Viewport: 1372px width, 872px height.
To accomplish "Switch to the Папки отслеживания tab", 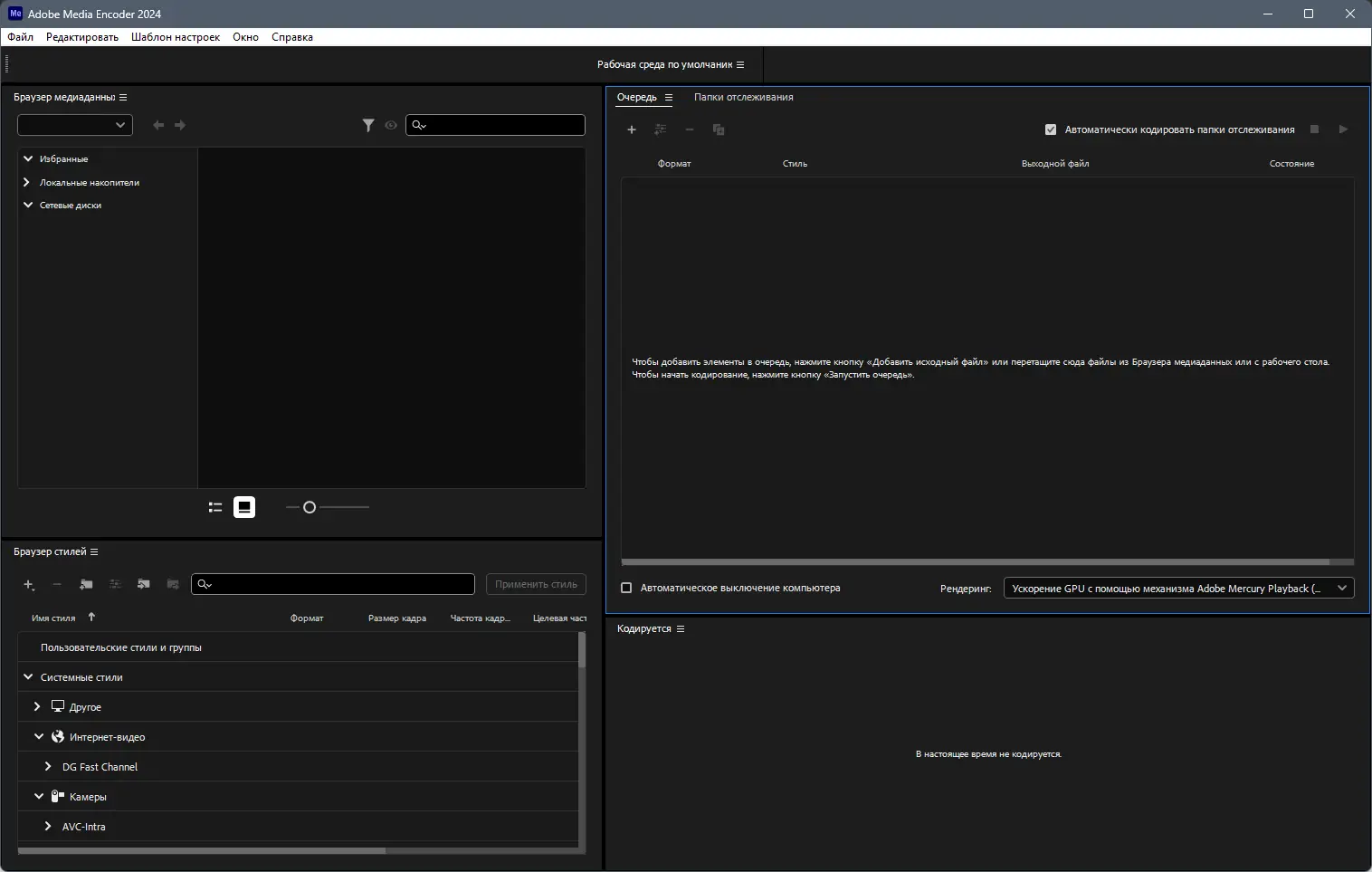I will [x=744, y=97].
